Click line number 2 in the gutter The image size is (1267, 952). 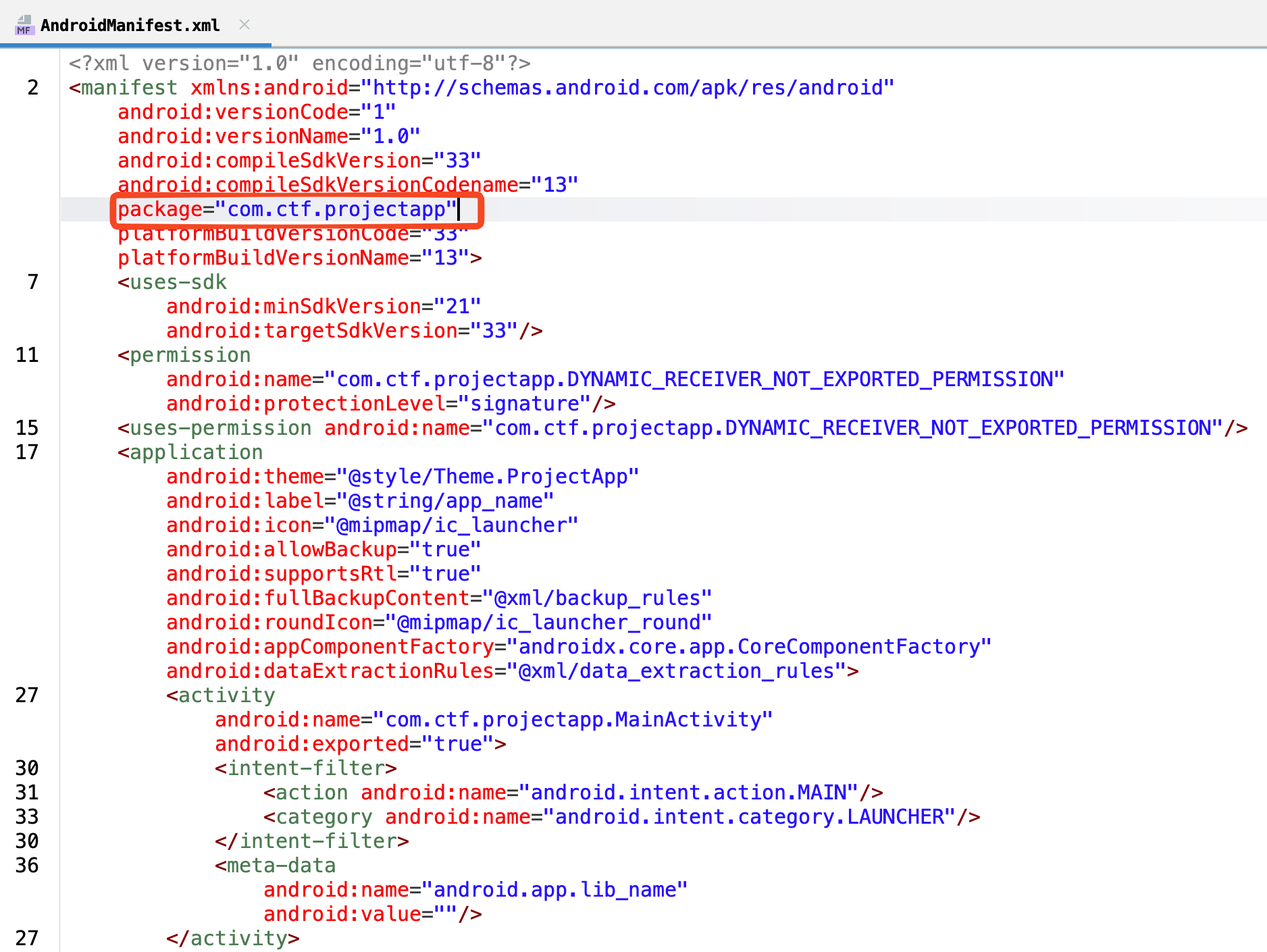pyautogui.click(x=32, y=88)
